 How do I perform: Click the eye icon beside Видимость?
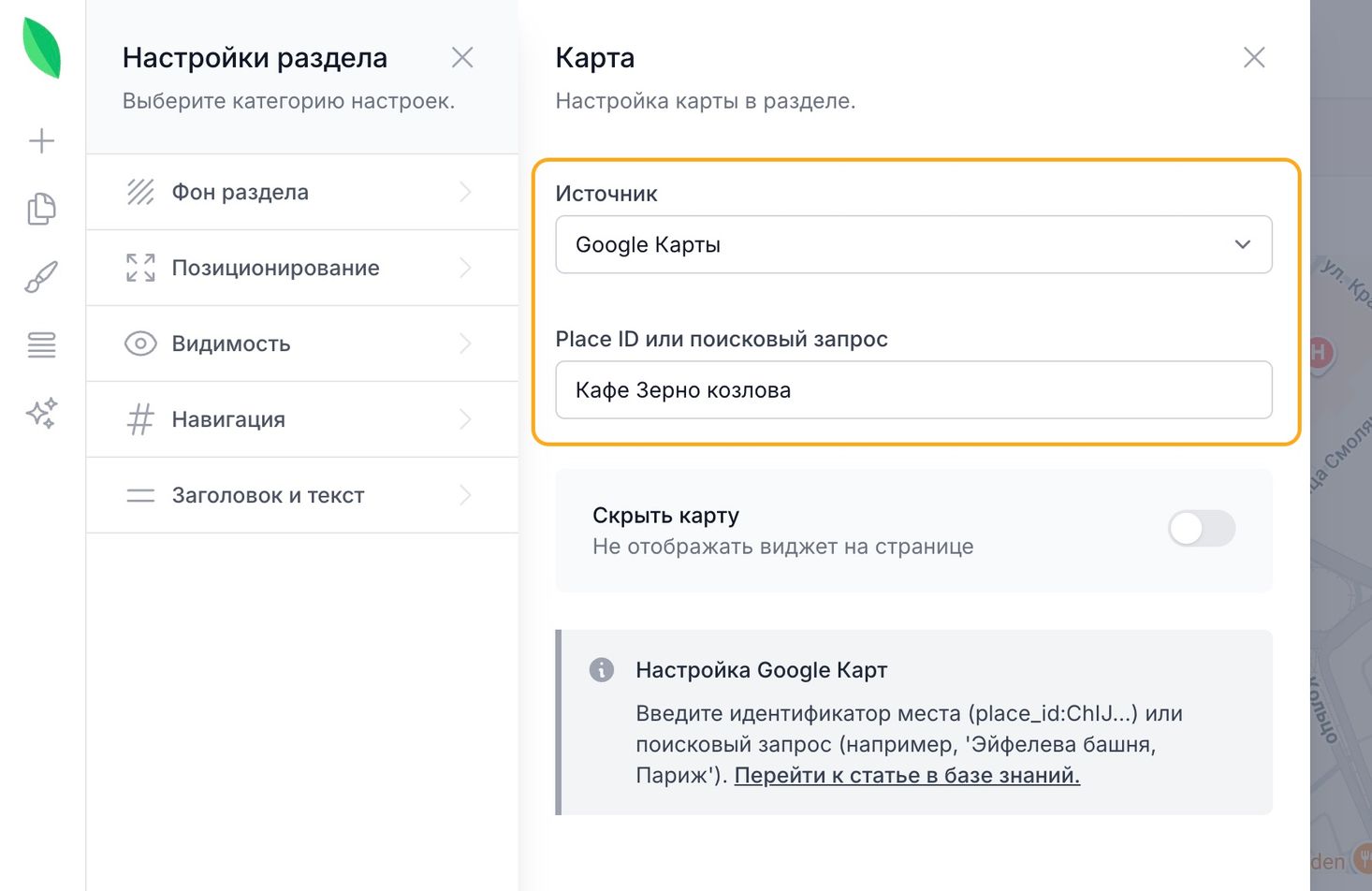140,343
